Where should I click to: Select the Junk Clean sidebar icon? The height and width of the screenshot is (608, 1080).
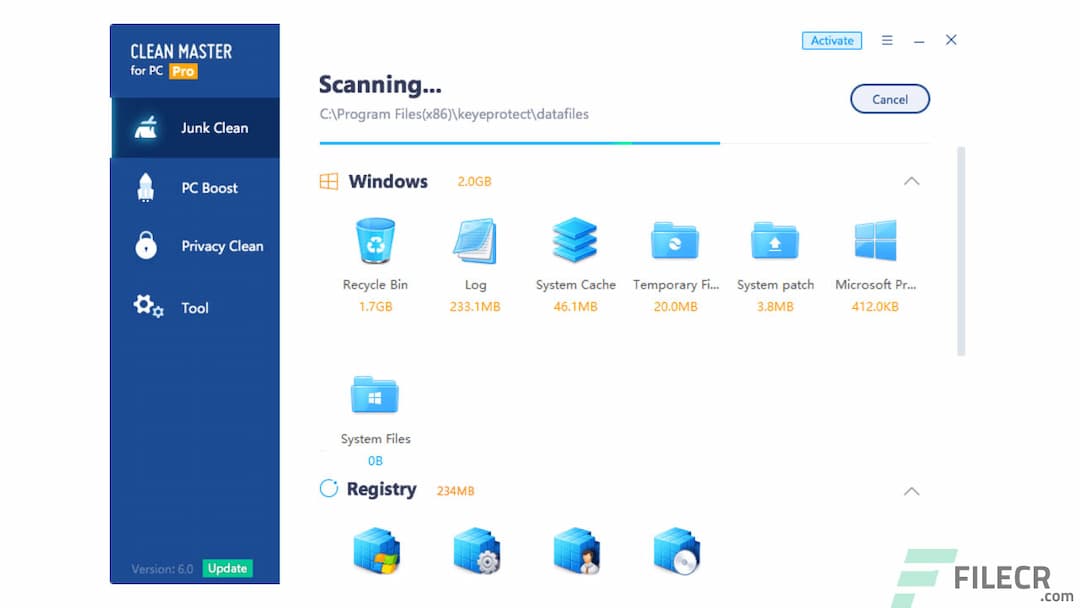(148, 128)
